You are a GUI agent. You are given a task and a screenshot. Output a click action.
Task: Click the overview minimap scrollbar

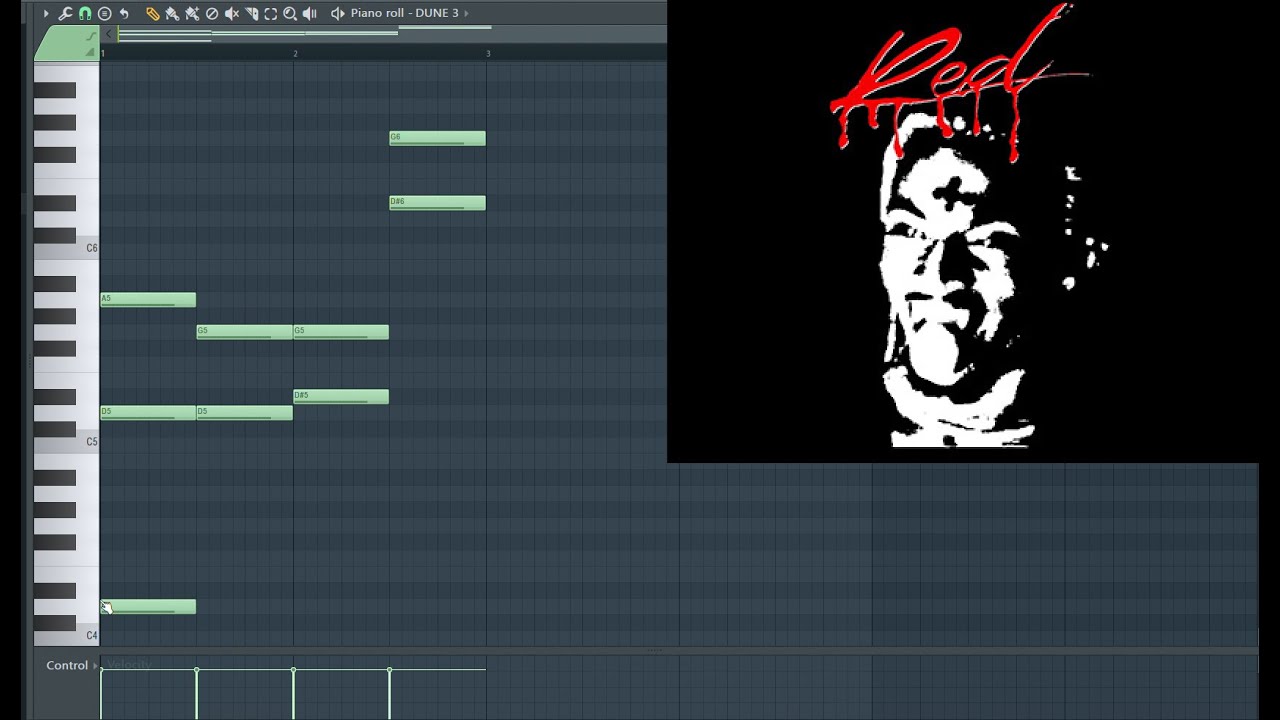click(390, 33)
